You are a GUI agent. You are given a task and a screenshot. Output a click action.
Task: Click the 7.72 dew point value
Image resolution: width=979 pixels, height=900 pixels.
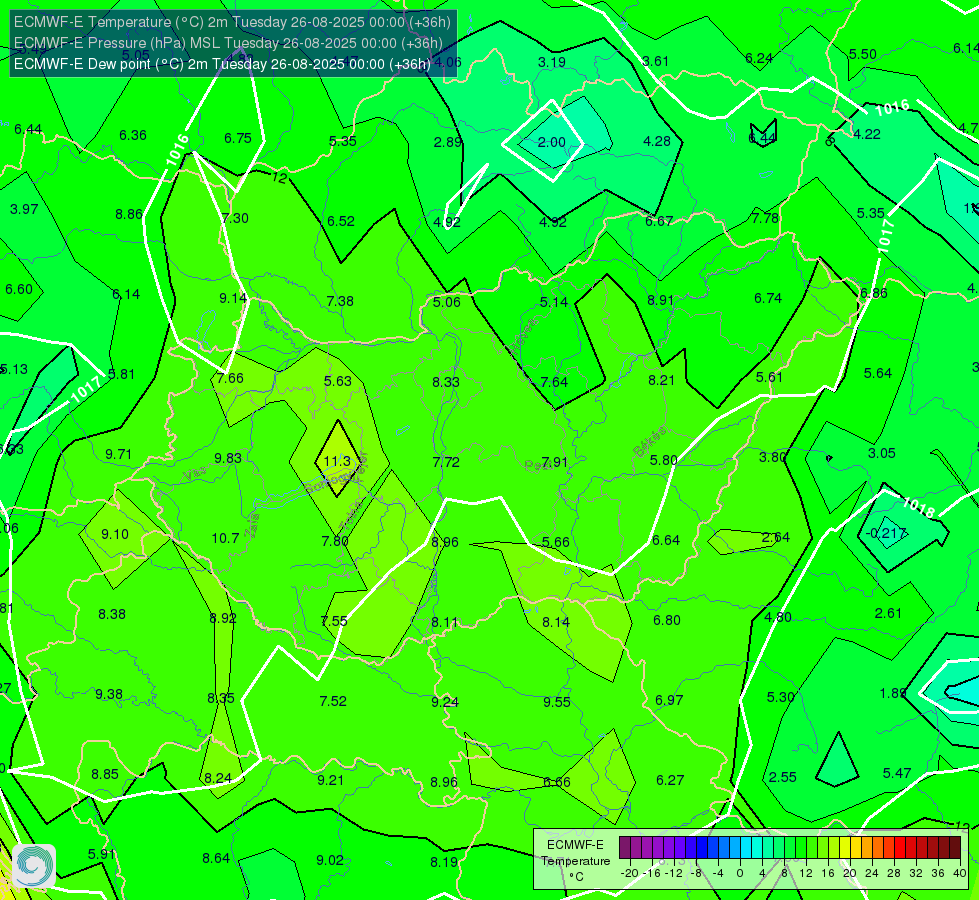coord(446,462)
